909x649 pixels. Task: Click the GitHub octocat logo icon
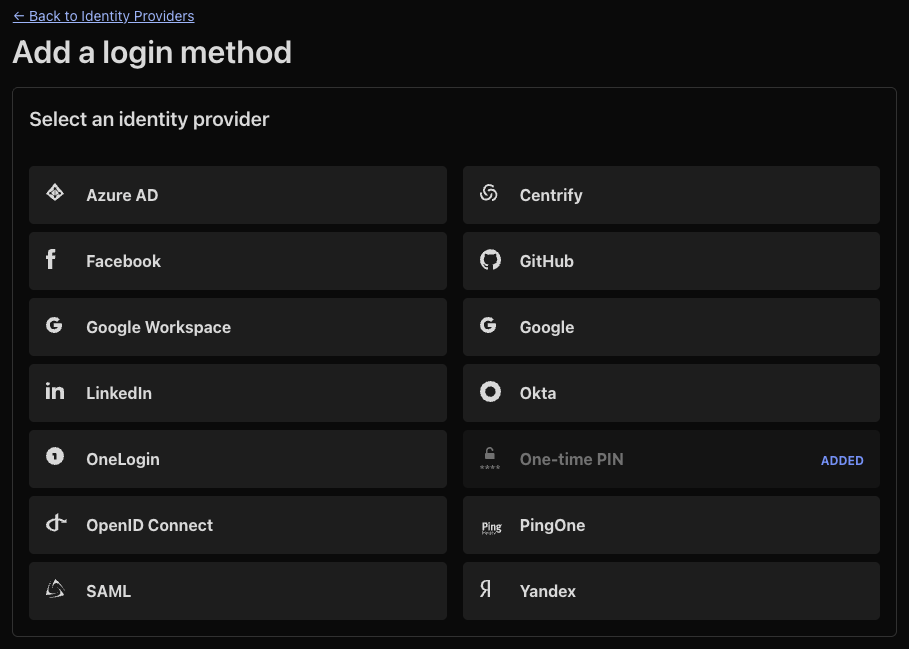tap(489, 260)
